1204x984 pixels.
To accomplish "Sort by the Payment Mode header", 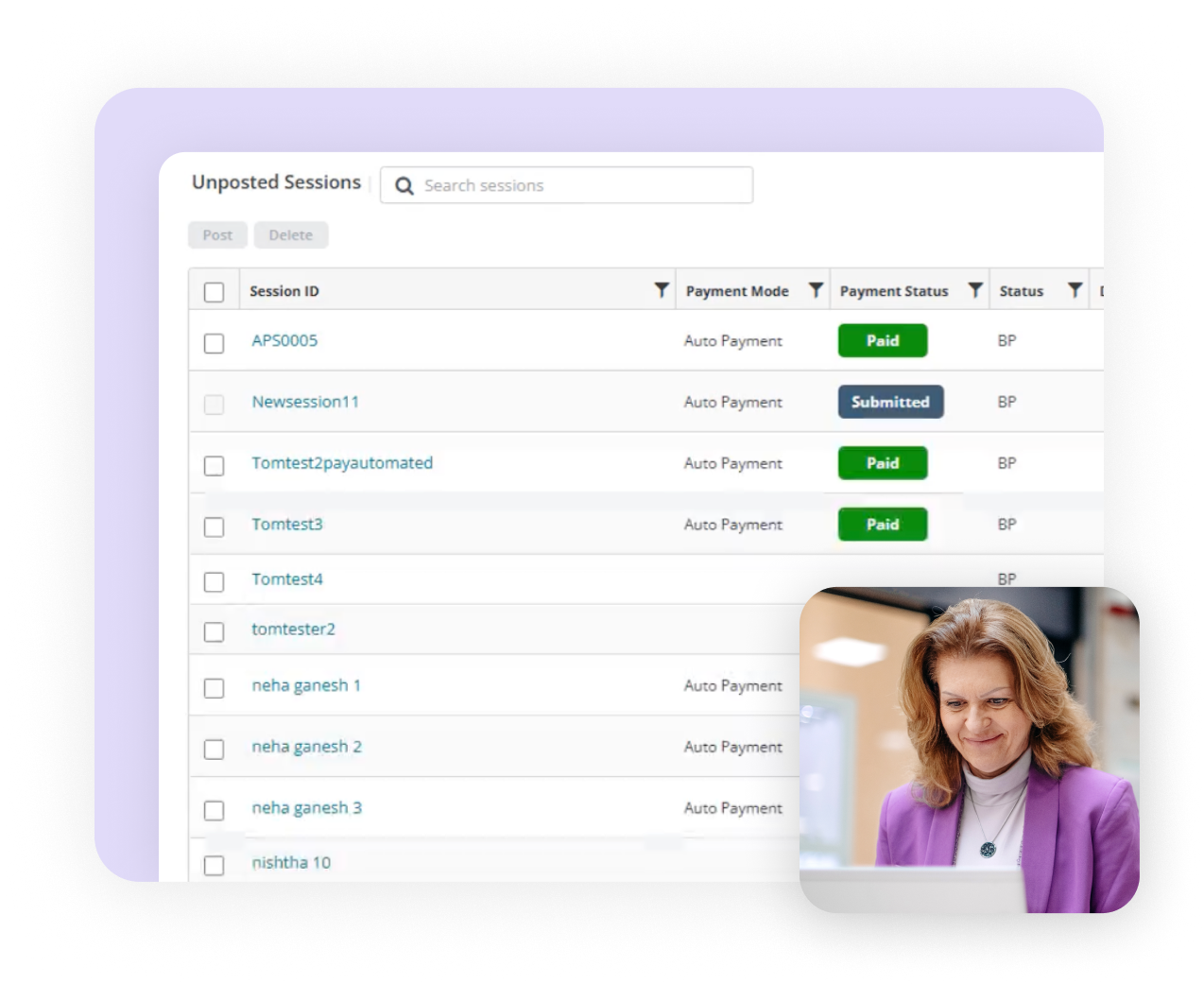I will point(737,291).
